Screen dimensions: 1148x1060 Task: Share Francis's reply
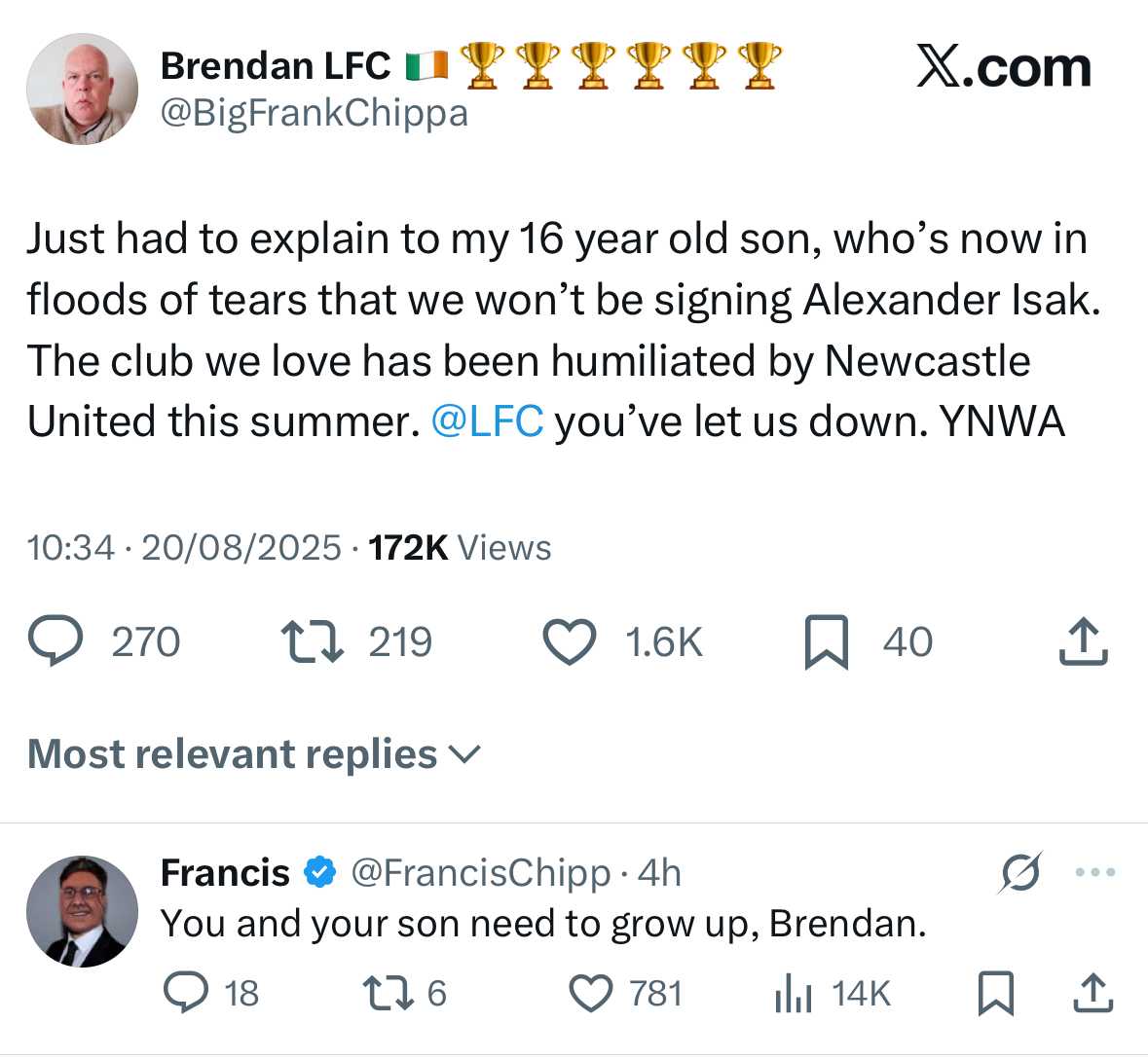(x=1092, y=993)
